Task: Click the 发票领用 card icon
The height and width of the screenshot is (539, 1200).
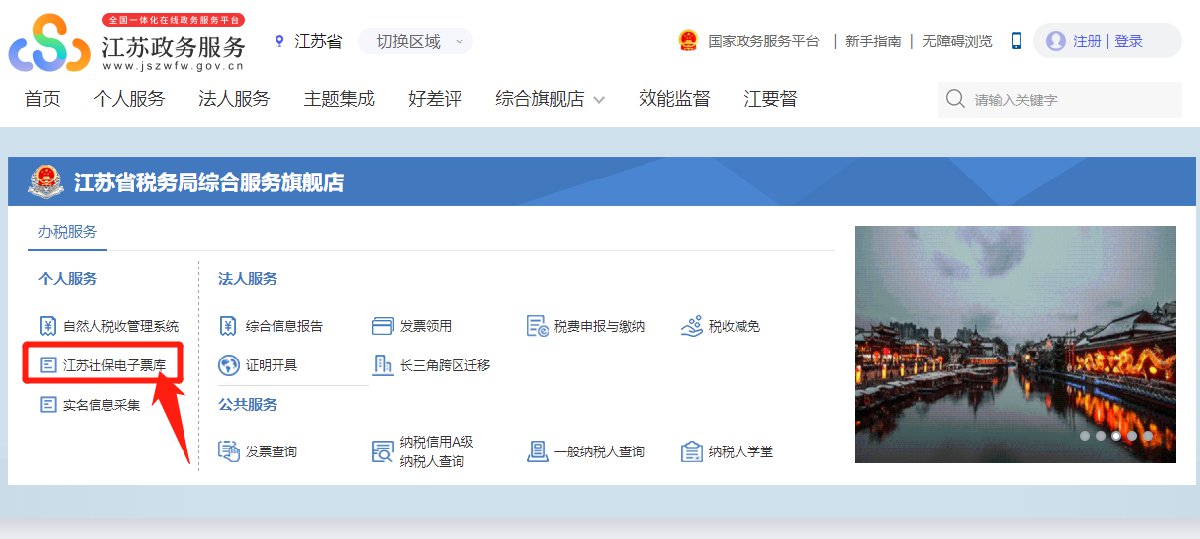Action: [x=382, y=326]
